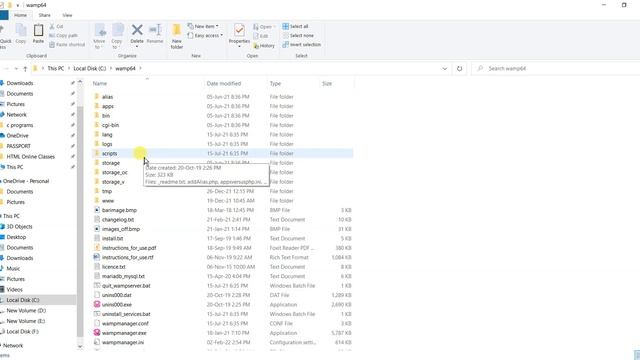Click Local Disk (C:) in address breadcrumb
640x360 pixels.
[x=90, y=68]
